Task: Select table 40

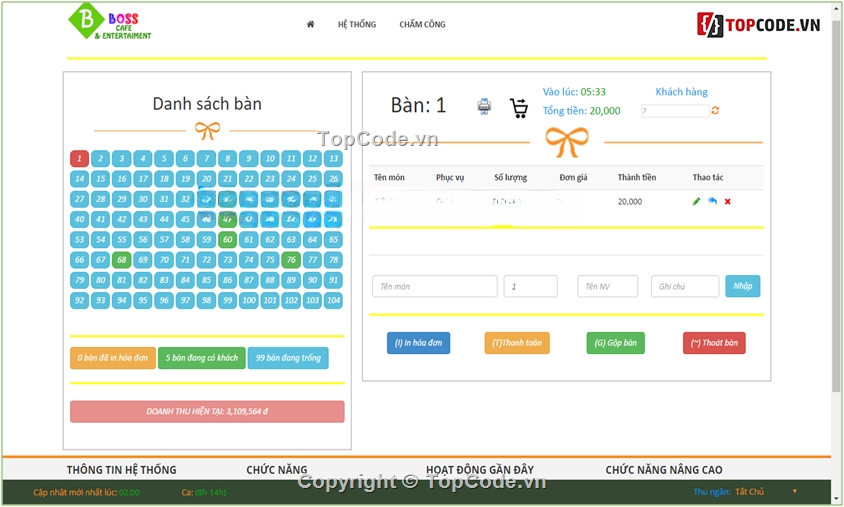Action: [79, 219]
